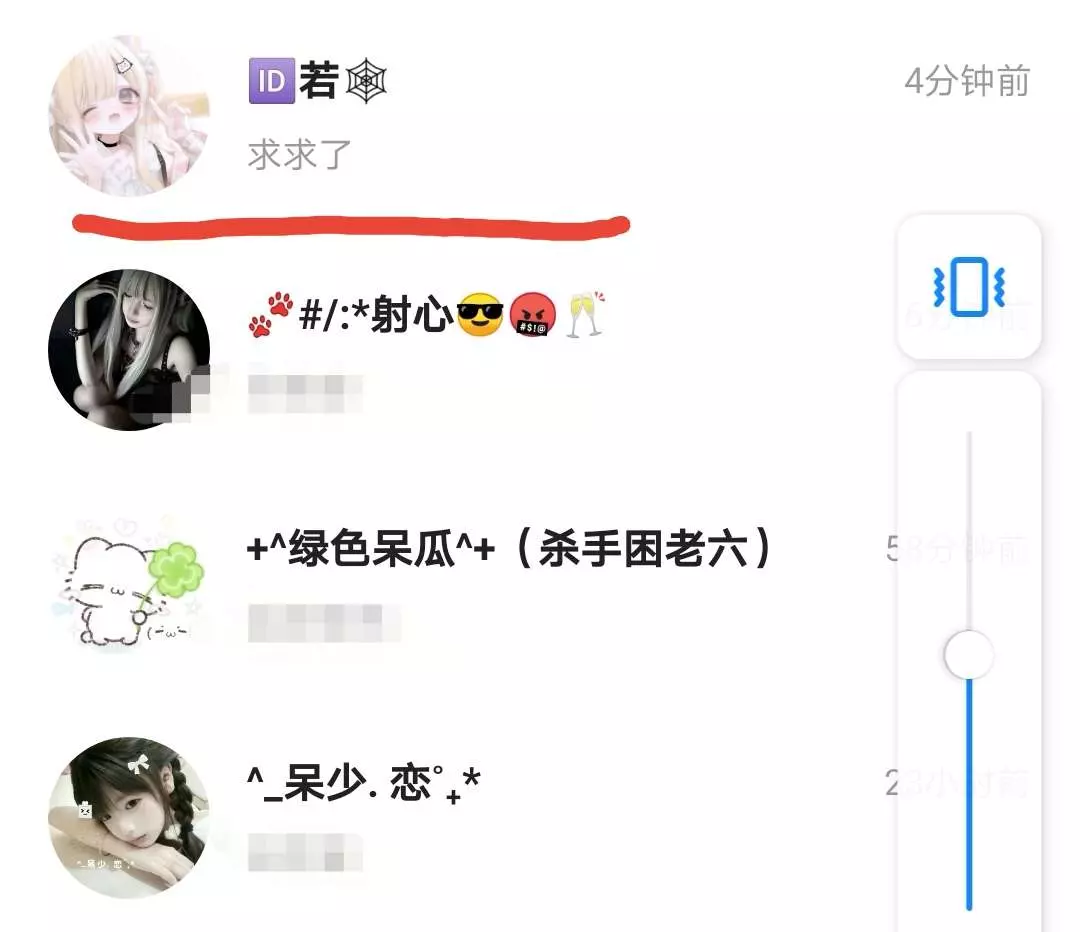Open chat named 呆少. 恋
The height and width of the screenshot is (932, 1080).
364,783
